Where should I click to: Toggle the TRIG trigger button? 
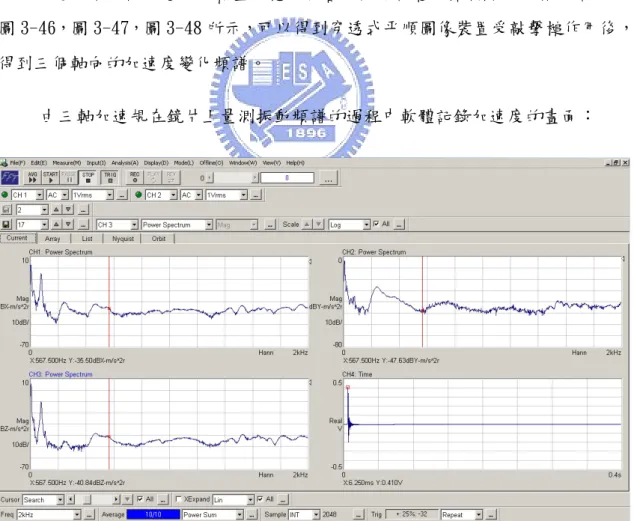(x=110, y=177)
